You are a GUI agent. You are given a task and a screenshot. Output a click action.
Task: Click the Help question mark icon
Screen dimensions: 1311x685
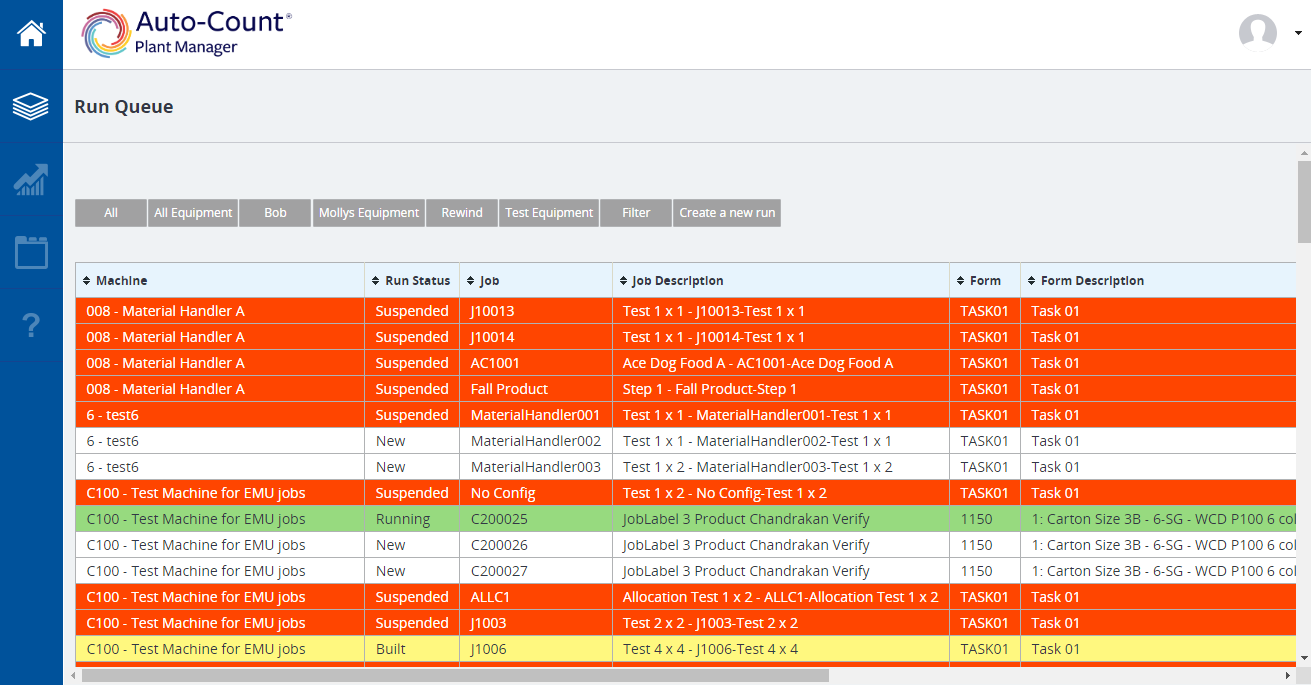(x=31, y=326)
